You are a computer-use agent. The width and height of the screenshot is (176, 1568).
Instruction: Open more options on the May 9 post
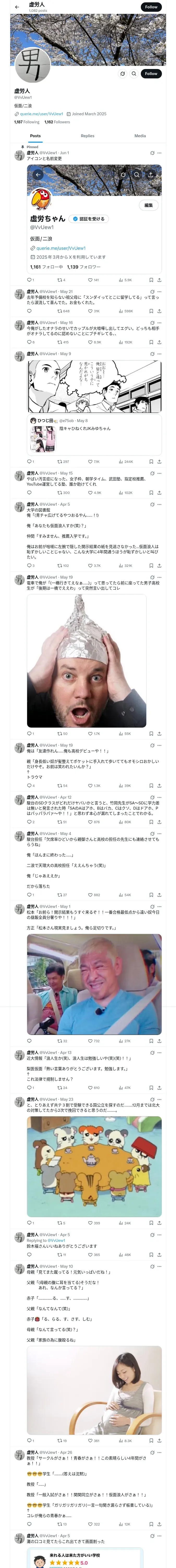coord(159,354)
